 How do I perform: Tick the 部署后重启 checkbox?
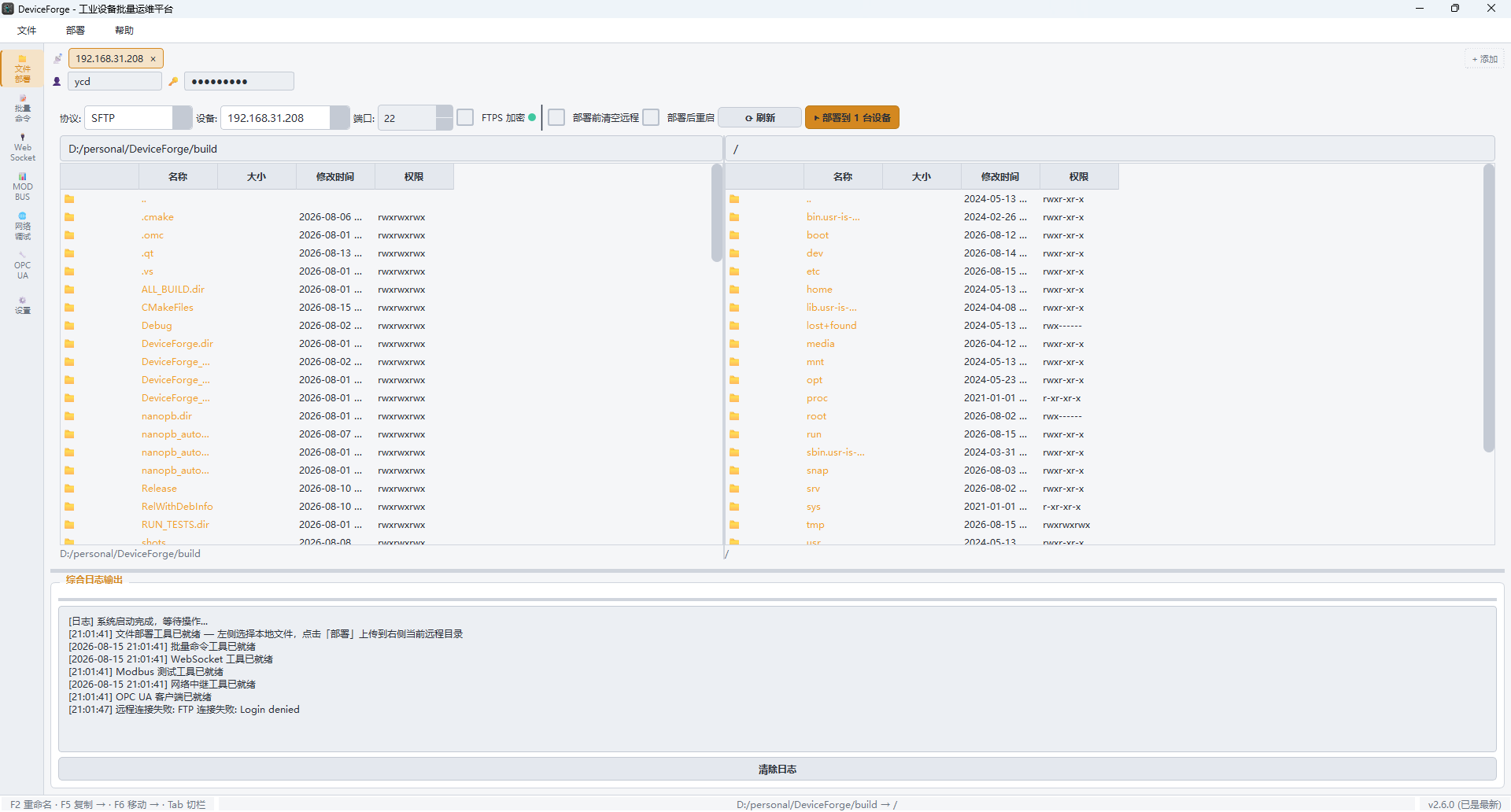pos(651,117)
